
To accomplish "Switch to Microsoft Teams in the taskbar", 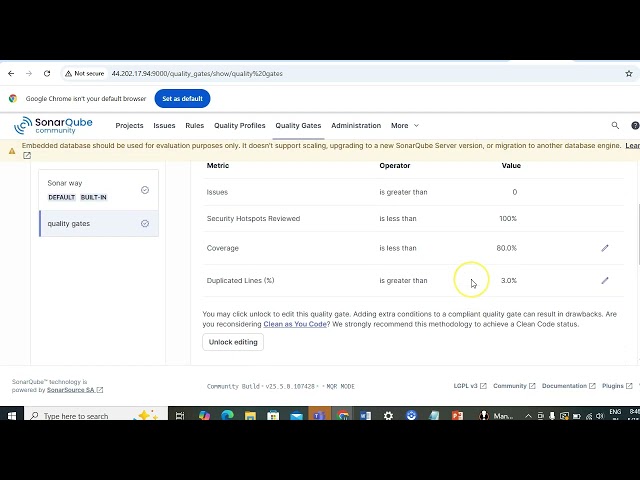I will [319, 415].
